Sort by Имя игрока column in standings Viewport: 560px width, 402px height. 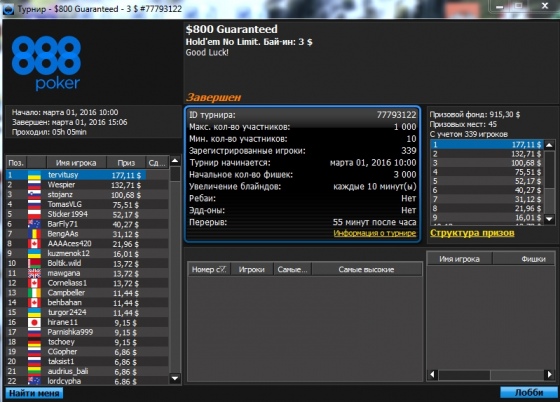point(76,163)
